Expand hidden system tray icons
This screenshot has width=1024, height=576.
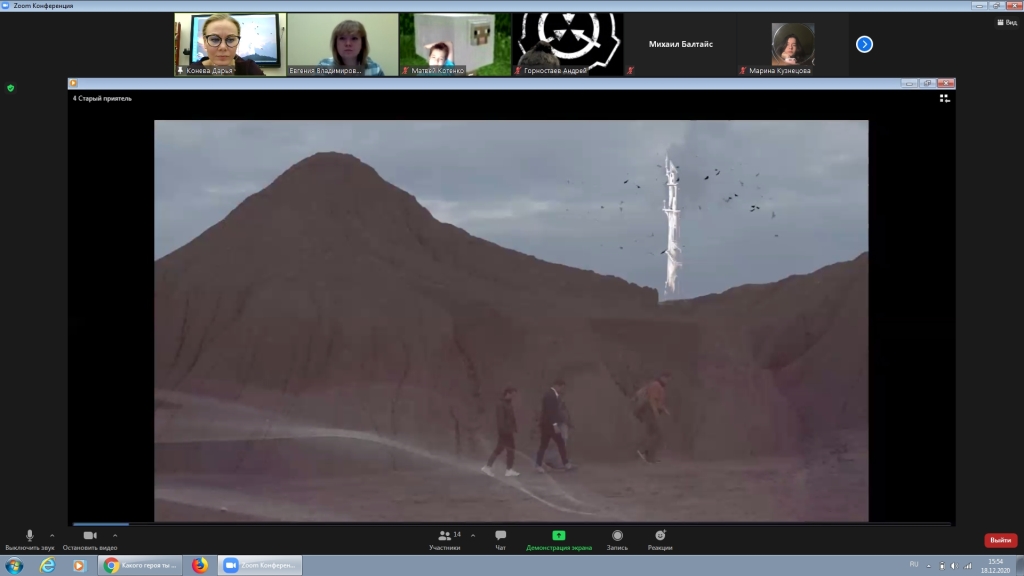[x=929, y=566]
